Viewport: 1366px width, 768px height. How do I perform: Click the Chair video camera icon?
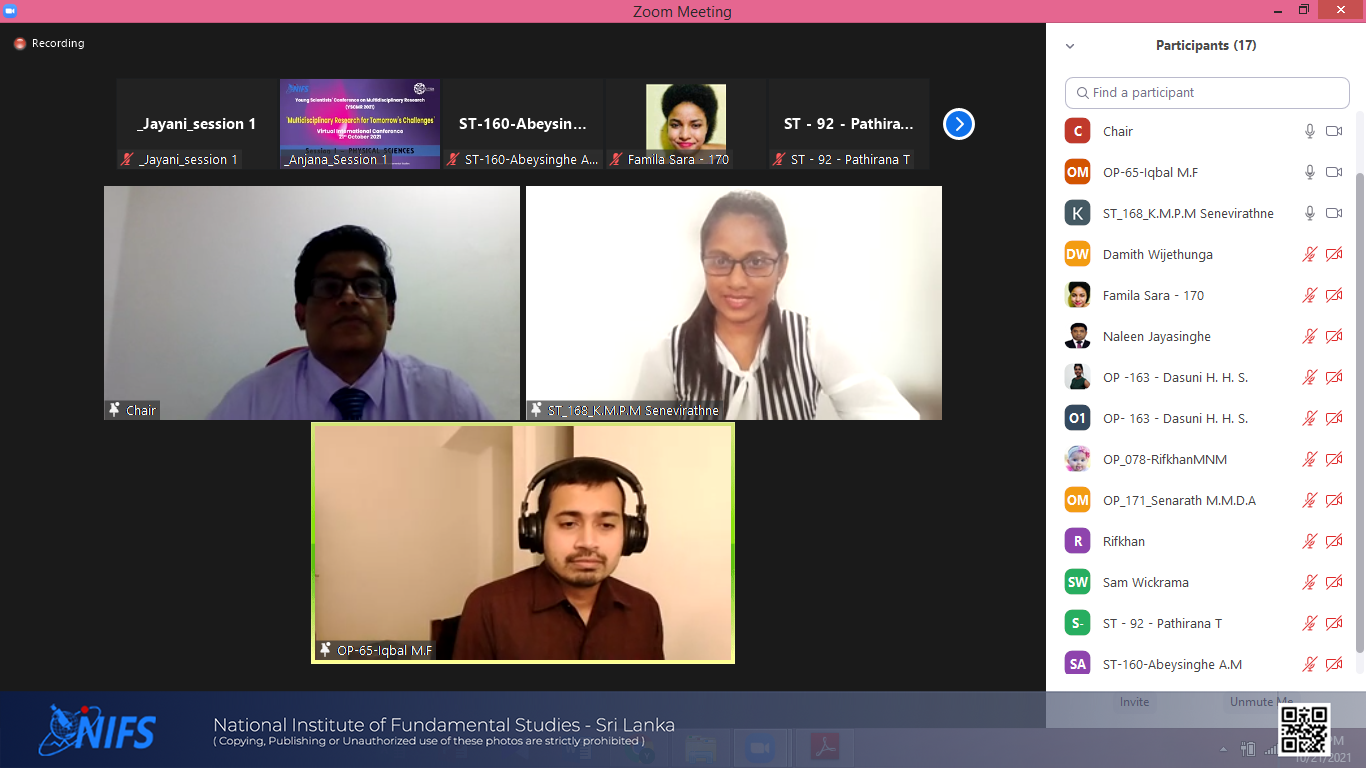[x=1333, y=131]
